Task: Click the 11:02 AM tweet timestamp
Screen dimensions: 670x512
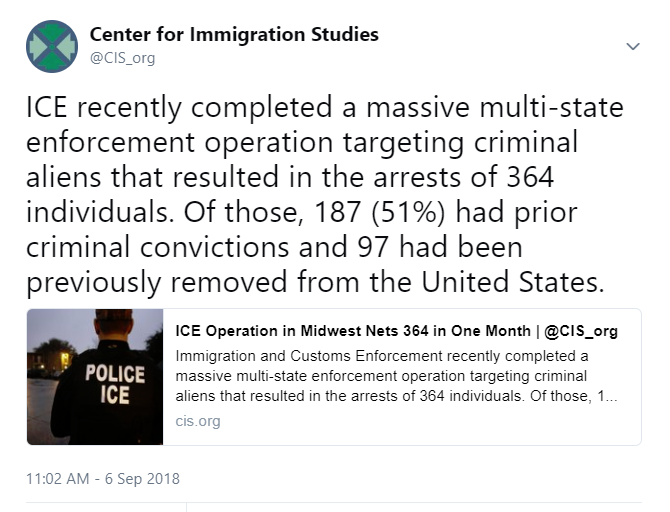Action: point(58,479)
